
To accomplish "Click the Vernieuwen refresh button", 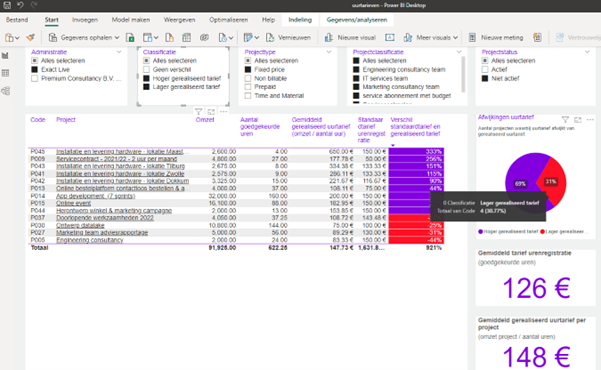I will 288,38.
